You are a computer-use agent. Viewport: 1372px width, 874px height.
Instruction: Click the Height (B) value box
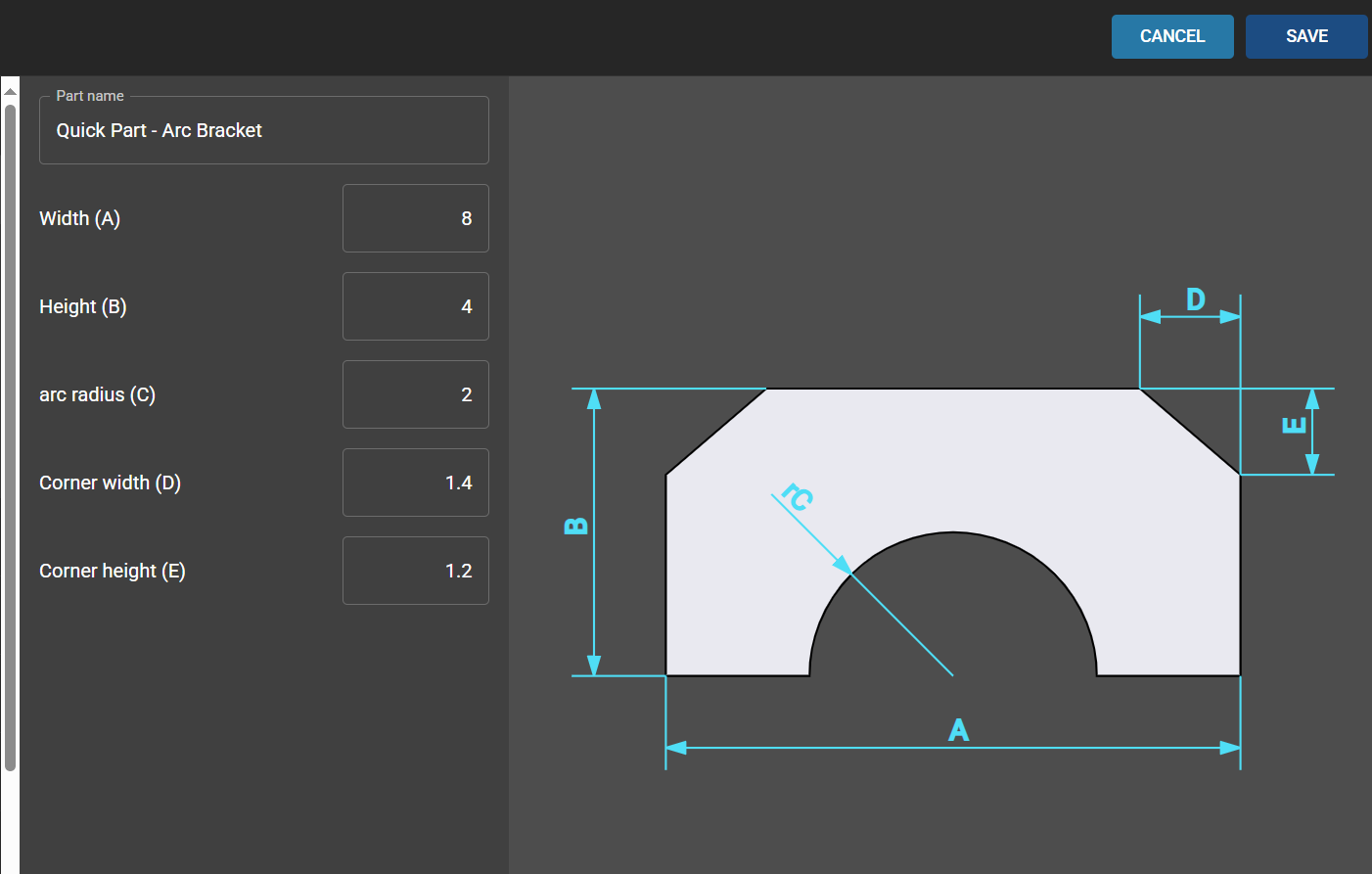coord(415,306)
